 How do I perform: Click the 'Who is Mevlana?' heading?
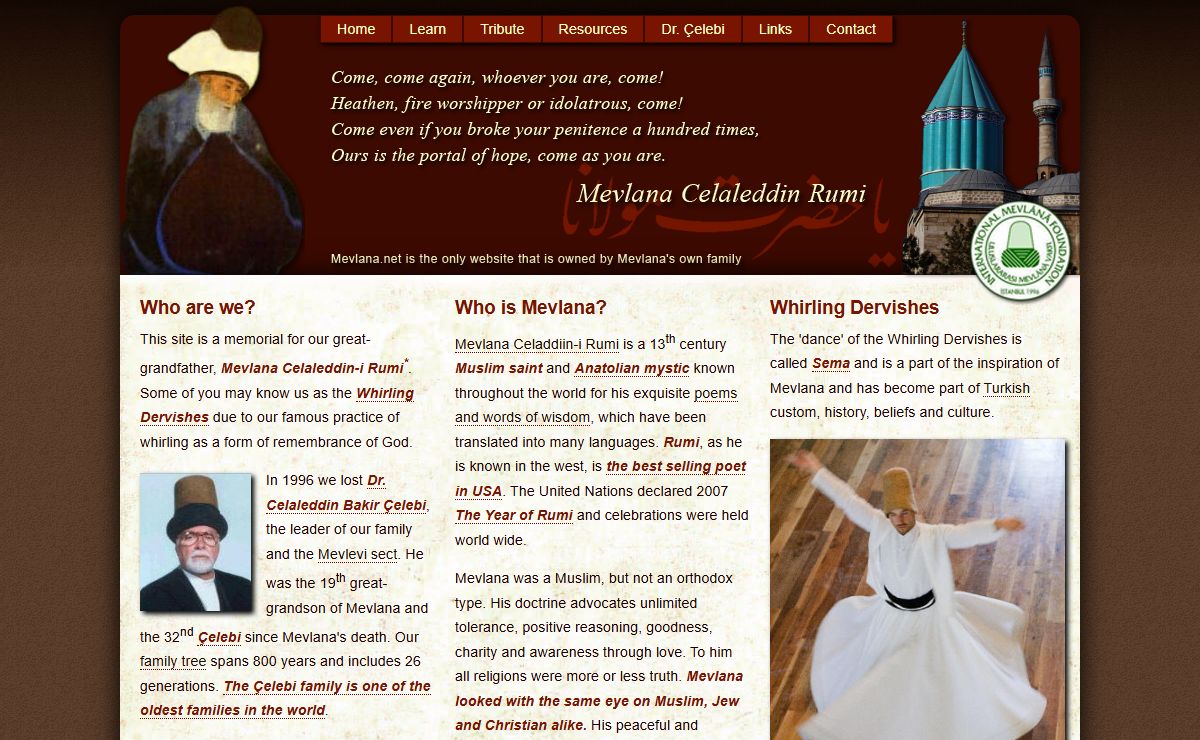(531, 307)
